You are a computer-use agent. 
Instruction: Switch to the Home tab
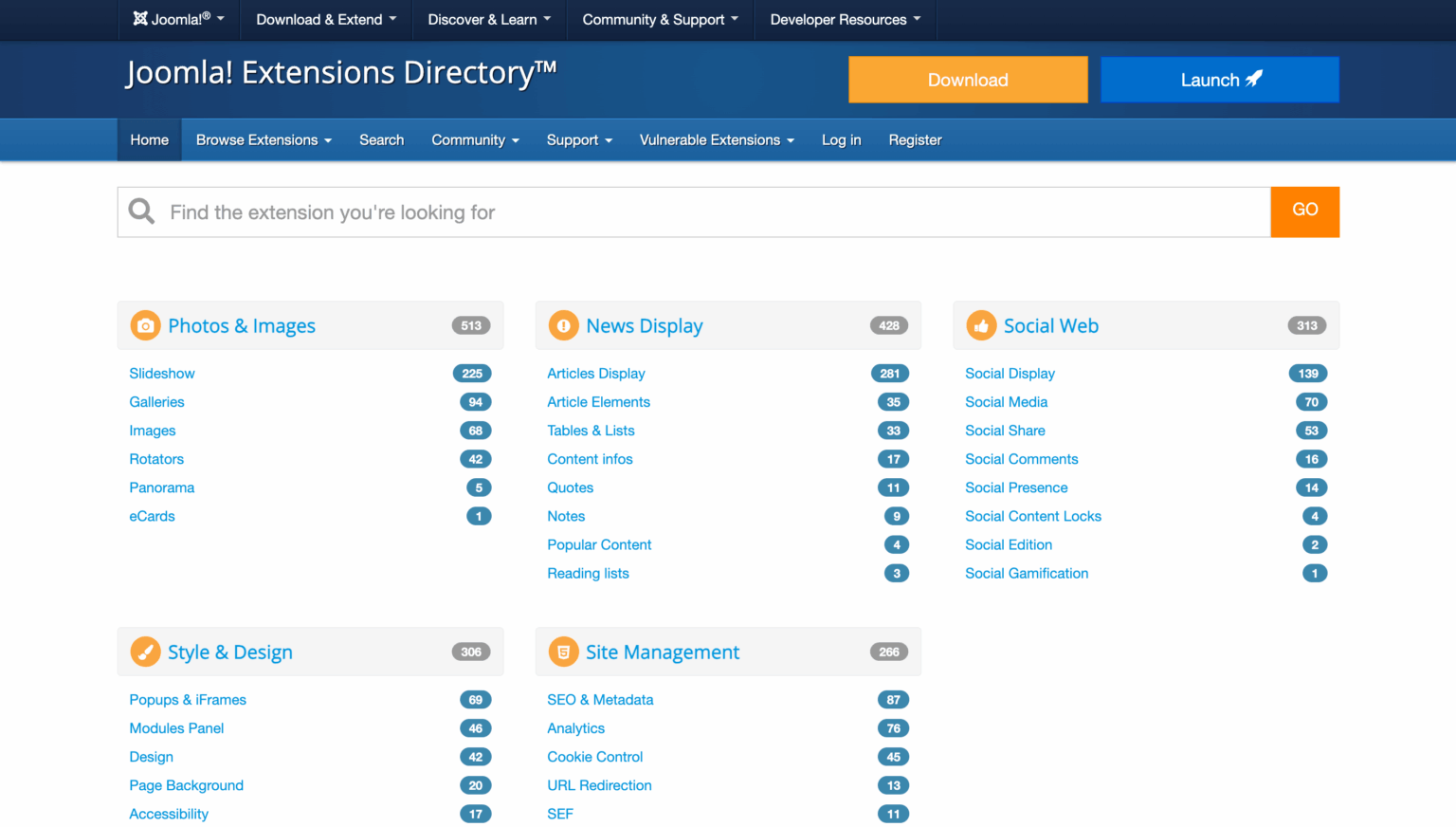[149, 139]
